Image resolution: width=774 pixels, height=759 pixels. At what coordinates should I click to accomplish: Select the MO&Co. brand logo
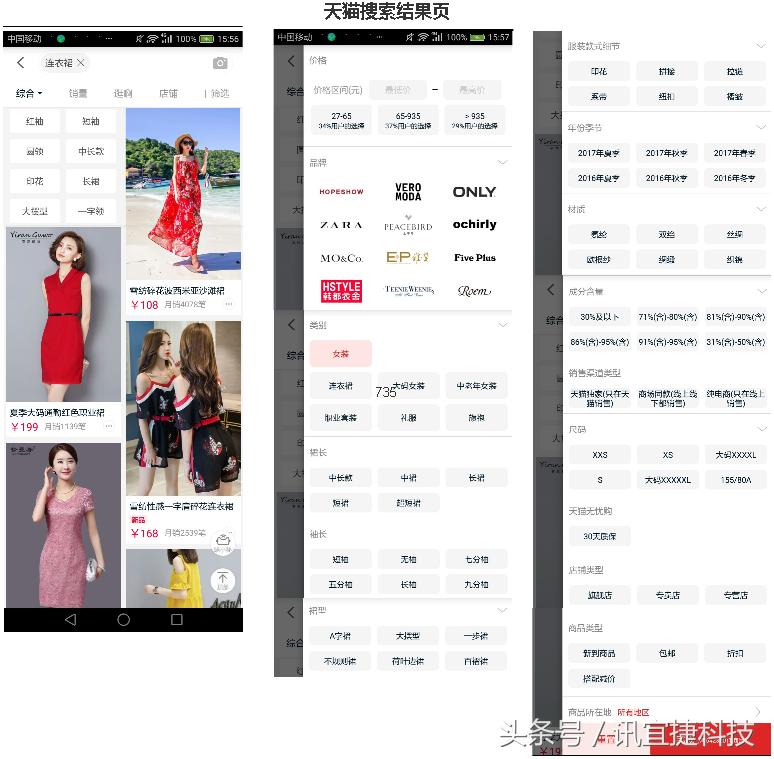point(342,258)
